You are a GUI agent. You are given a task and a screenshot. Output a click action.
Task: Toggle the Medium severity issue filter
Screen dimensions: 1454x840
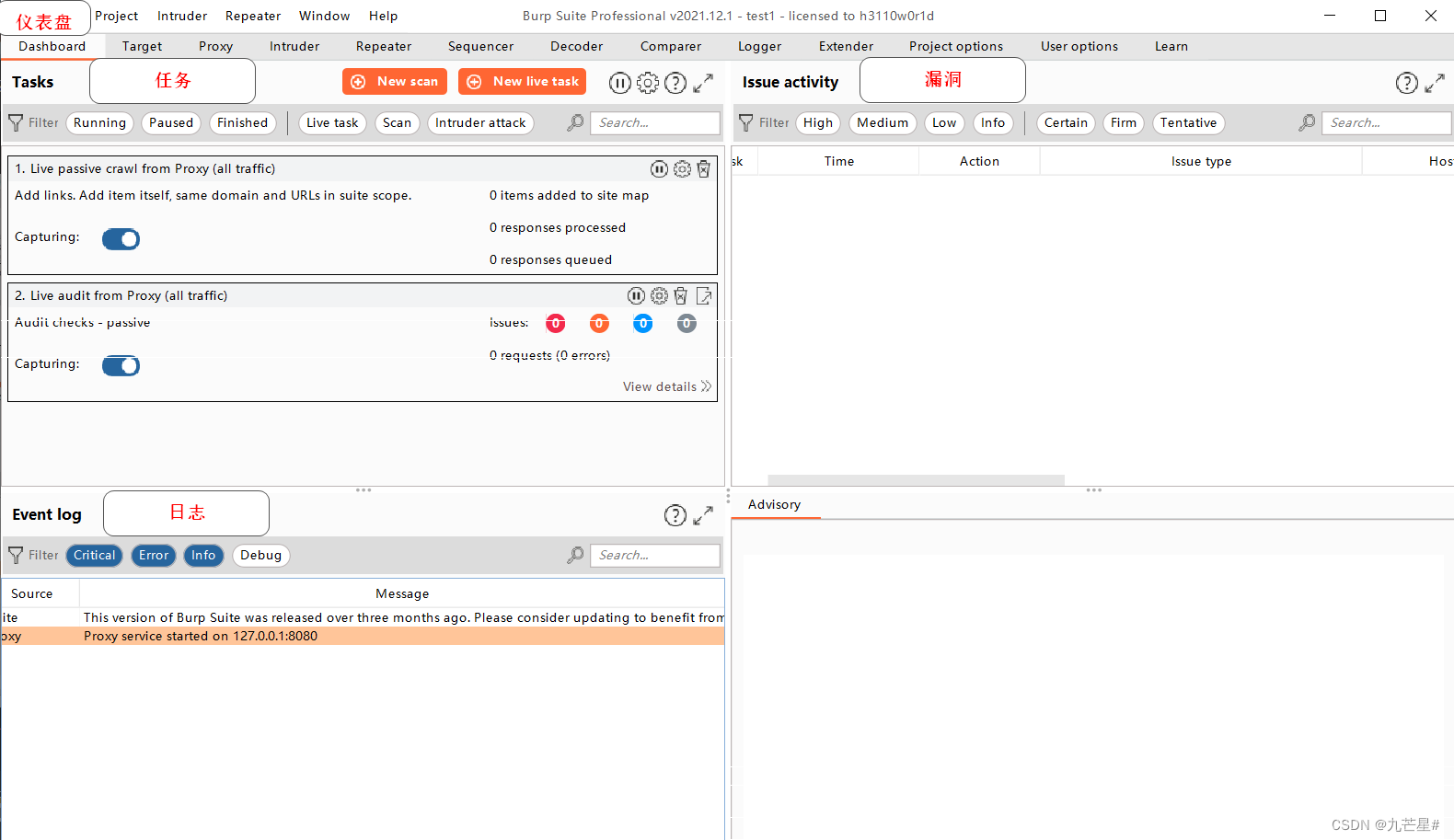tap(883, 122)
